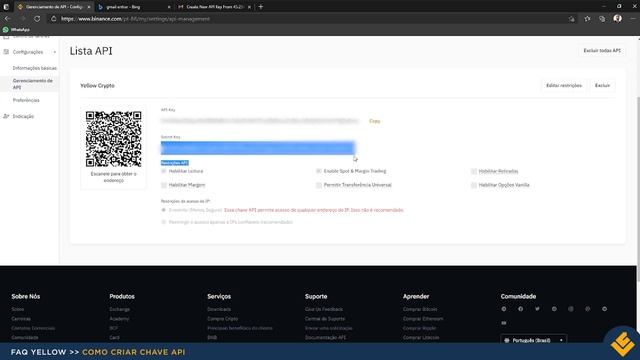This screenshot has height=360, width=640.
Task: Toggle Enable Spot & Margin Trading checkbox
Action: pyautogui.click(x=319, y=171)
